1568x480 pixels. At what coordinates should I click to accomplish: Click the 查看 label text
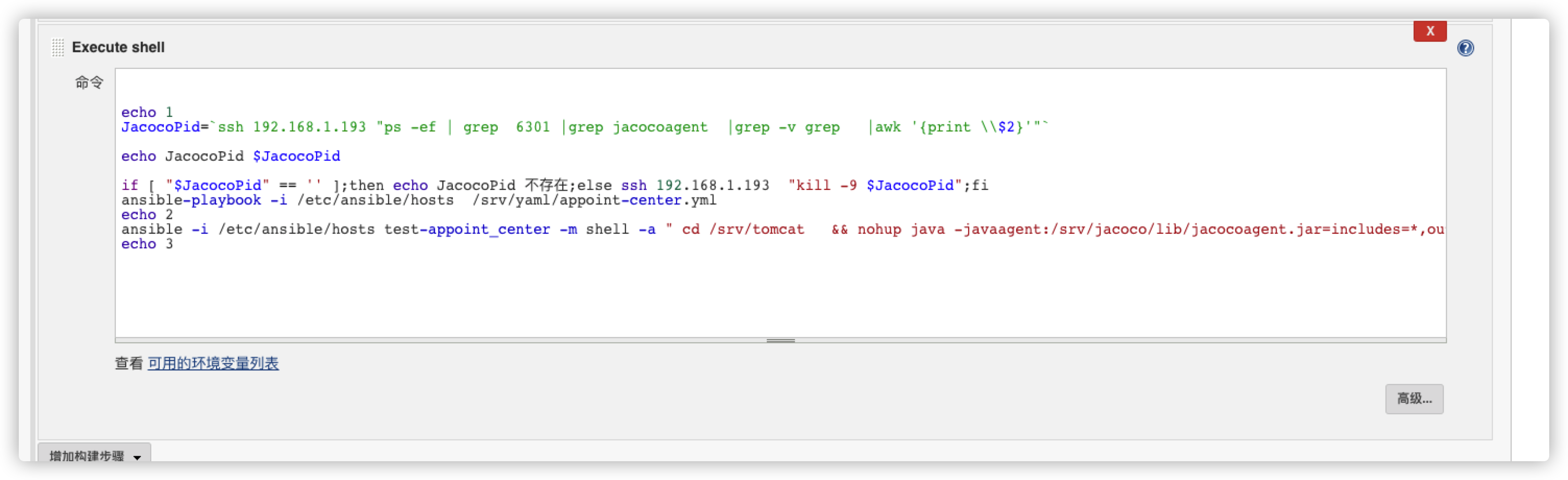(x=129, y=363)
